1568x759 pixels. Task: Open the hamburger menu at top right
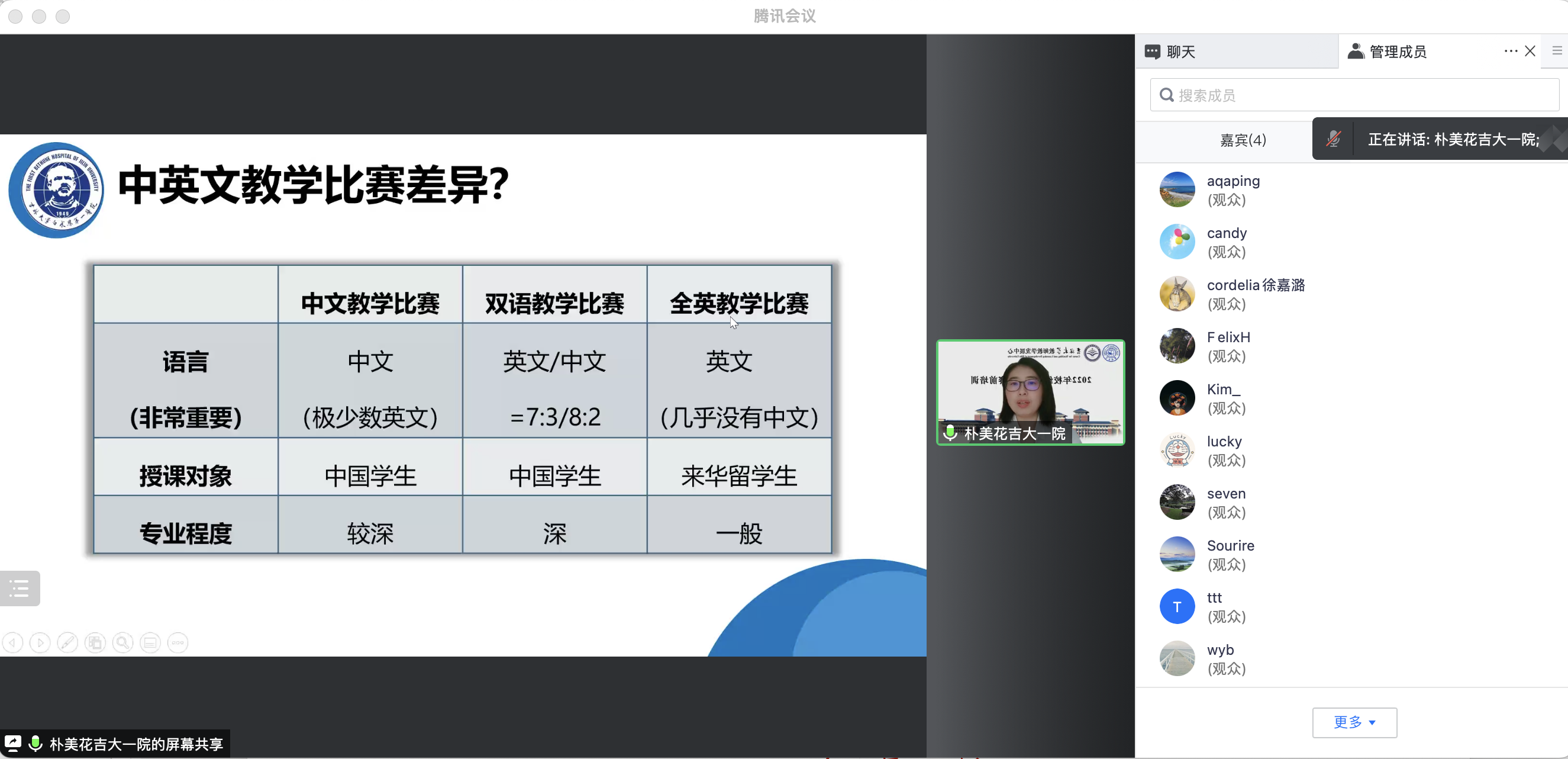coord(1557,51)
